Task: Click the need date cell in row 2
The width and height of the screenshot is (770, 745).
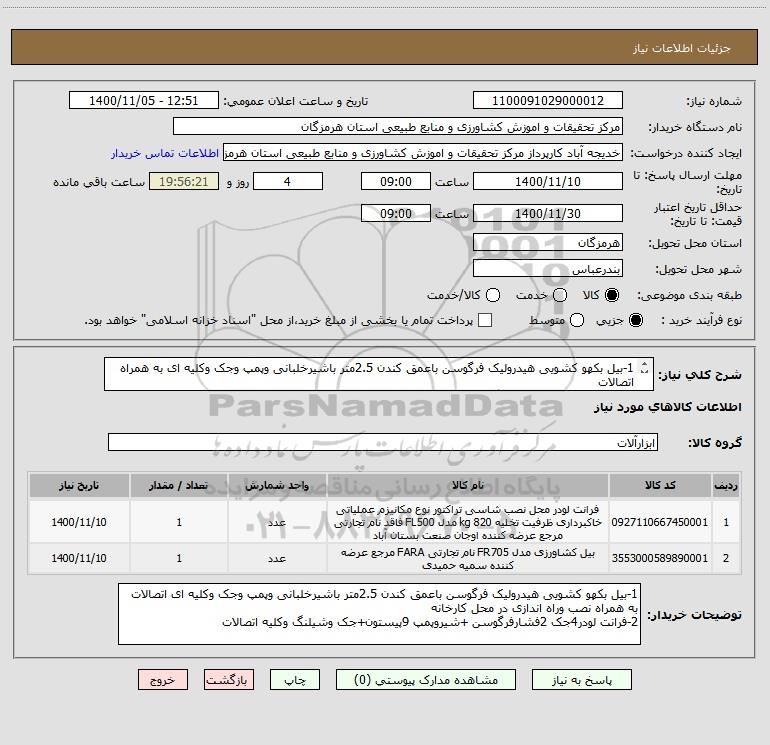Action: 79,558
